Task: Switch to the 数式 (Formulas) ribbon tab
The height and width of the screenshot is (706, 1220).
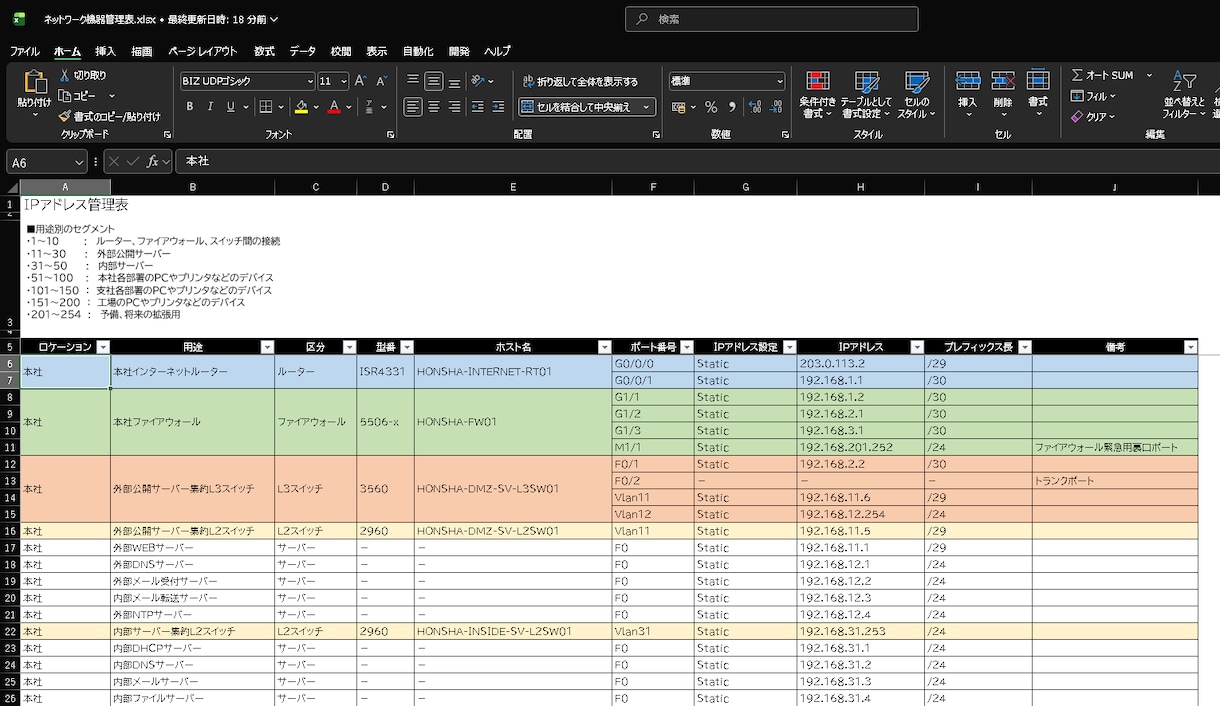Action: (x=264, y=51)
